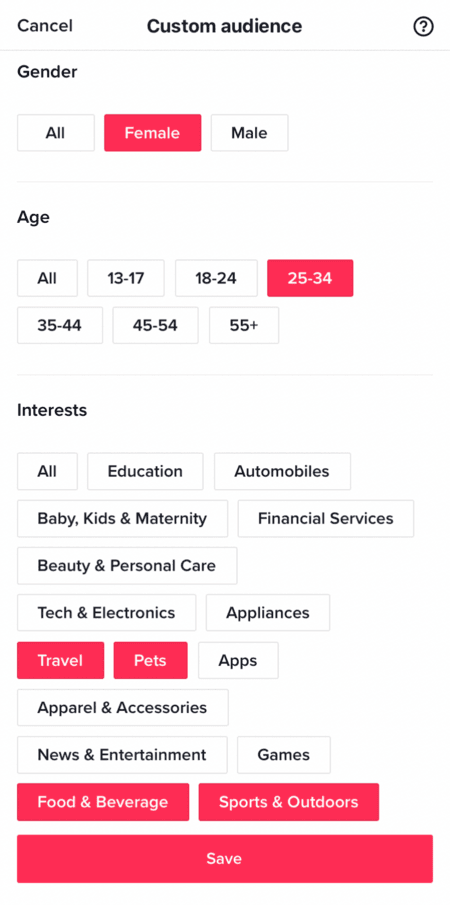Deselect the Female gender chip
Image resolution: width=450 pixels, height=905 pixels.
[152, 133]
